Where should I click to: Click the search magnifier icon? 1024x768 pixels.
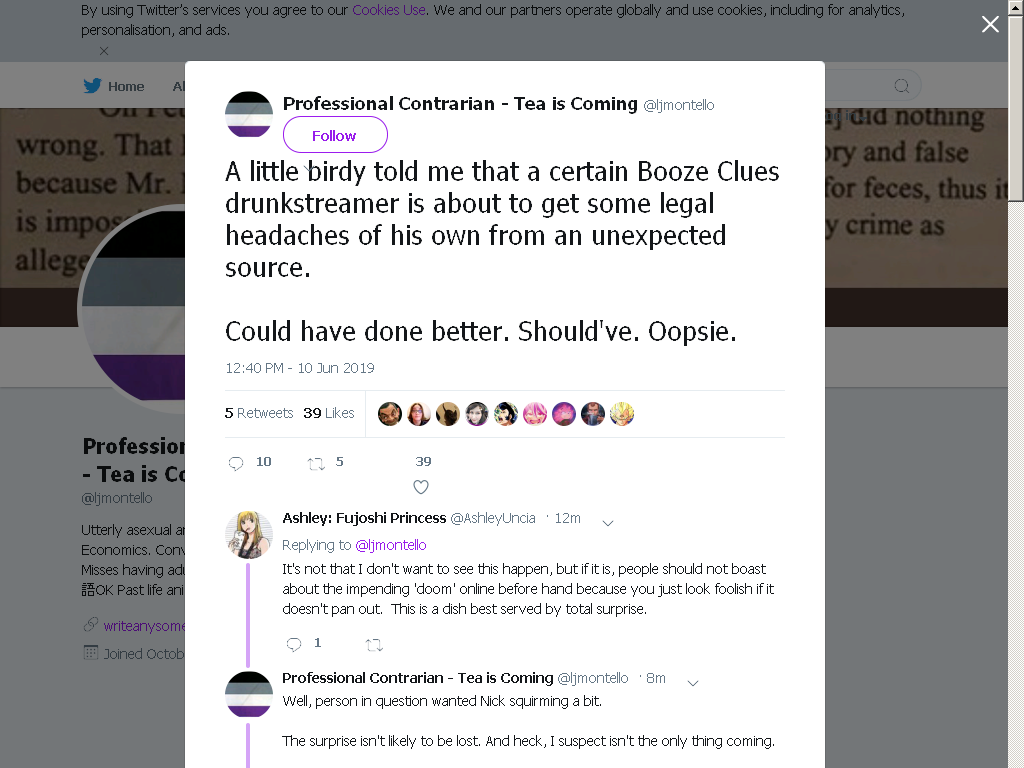pyautogui.click(x=901, y=86)
